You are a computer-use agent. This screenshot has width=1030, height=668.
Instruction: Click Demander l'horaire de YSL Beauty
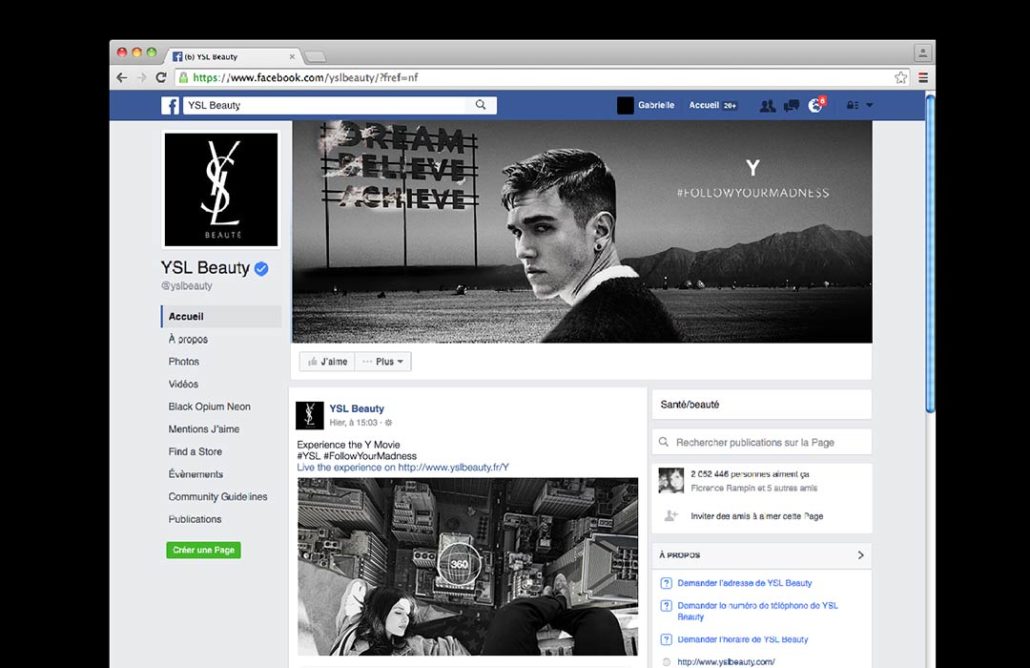[x=743, y=639]
